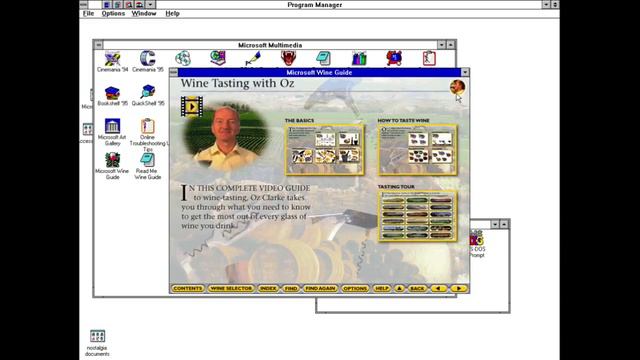640x360 pixels.
Task: Open The Basics thumbnail
Action: tap(325, 150)
